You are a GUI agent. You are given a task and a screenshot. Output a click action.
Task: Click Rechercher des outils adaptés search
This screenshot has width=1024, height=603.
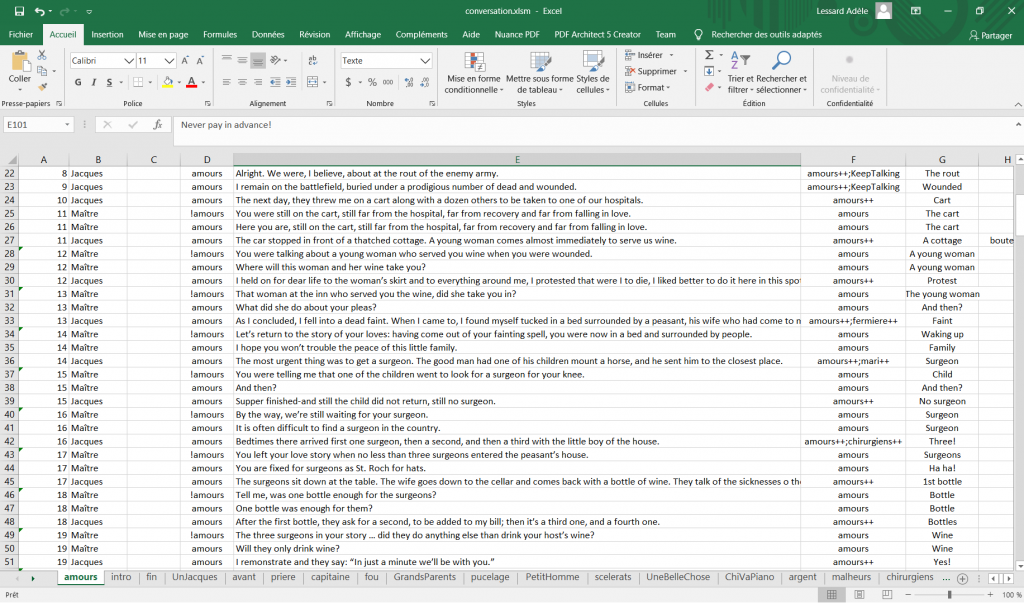coord(766,35)
